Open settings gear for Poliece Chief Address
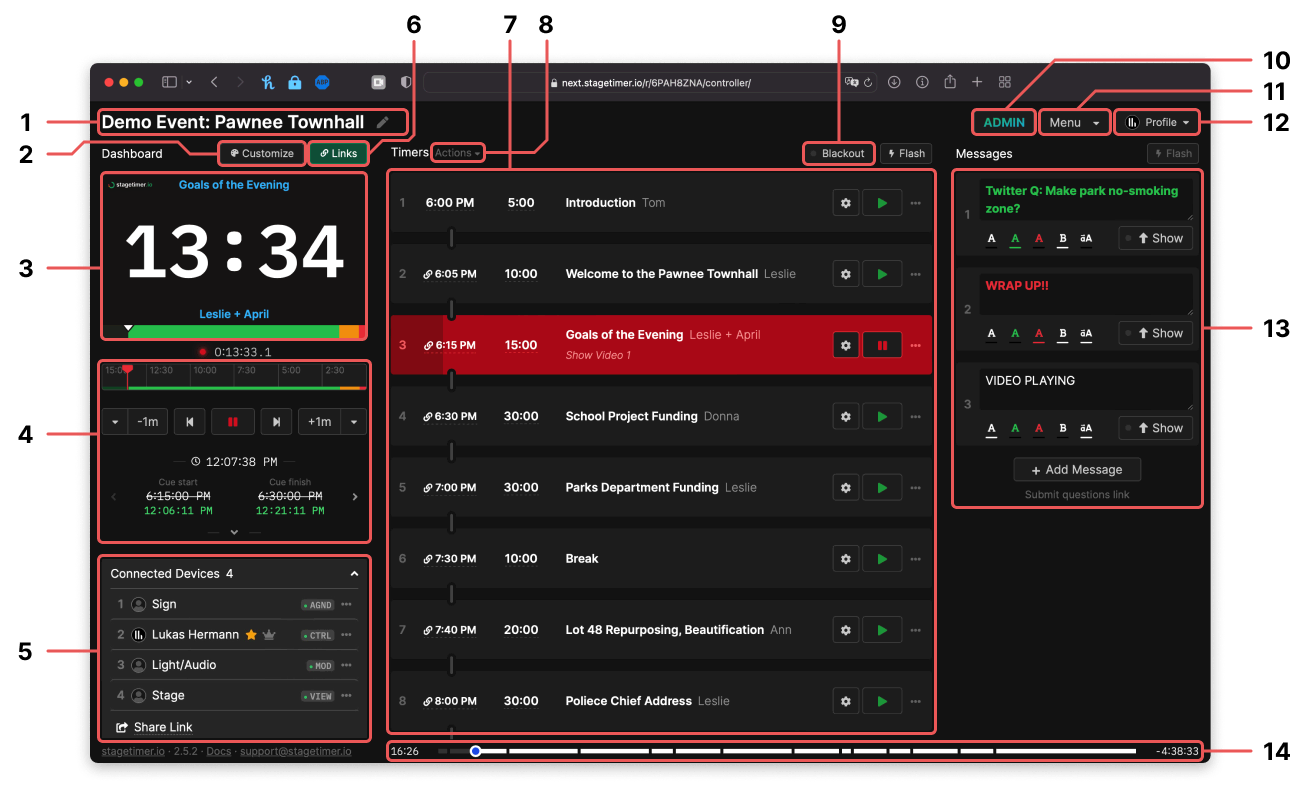Screen dimensions: 1300x800 846,701
